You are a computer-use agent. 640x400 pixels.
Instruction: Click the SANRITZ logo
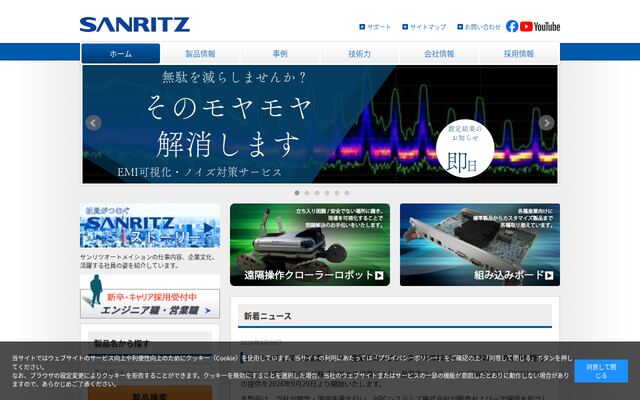(x=135, y=24)
